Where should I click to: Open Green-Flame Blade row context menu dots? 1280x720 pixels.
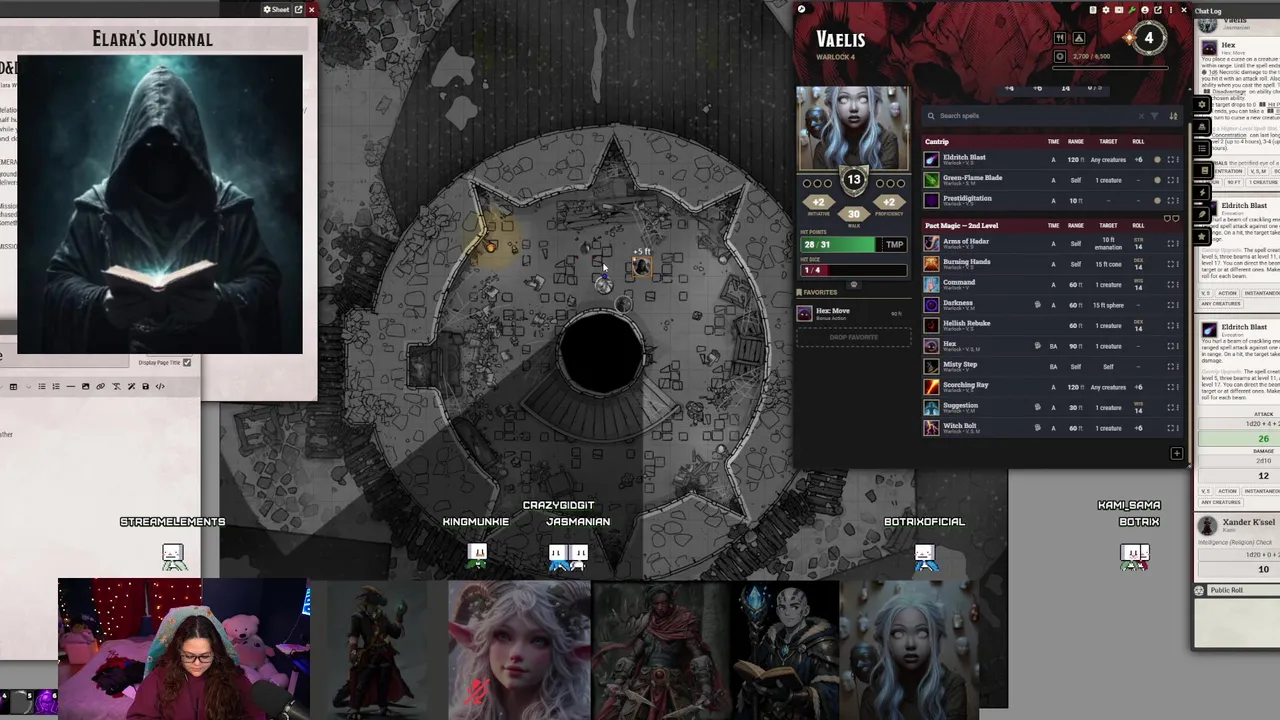pos(1178,180)
